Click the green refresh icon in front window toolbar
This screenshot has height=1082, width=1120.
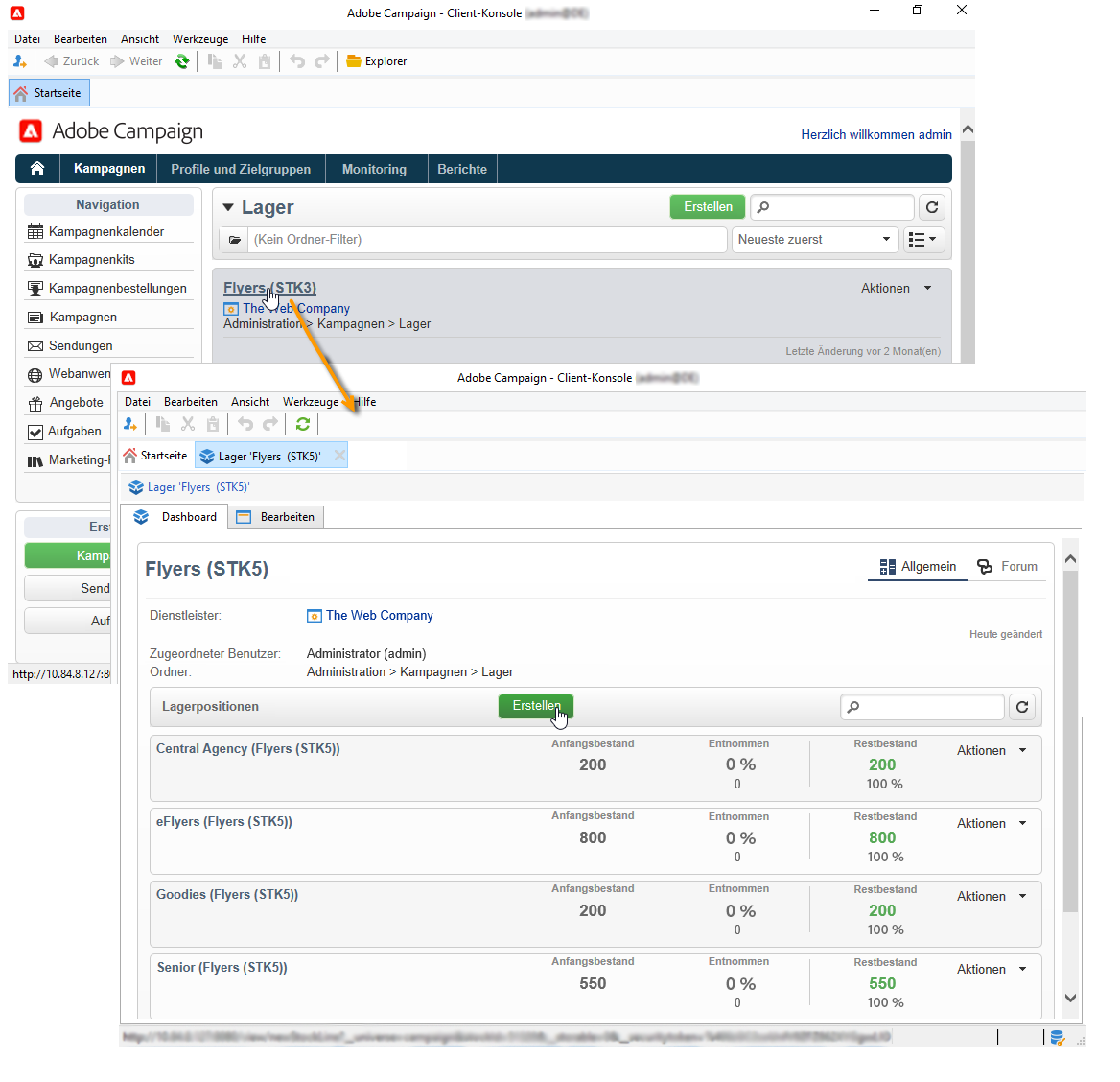[x=303, y=425]
